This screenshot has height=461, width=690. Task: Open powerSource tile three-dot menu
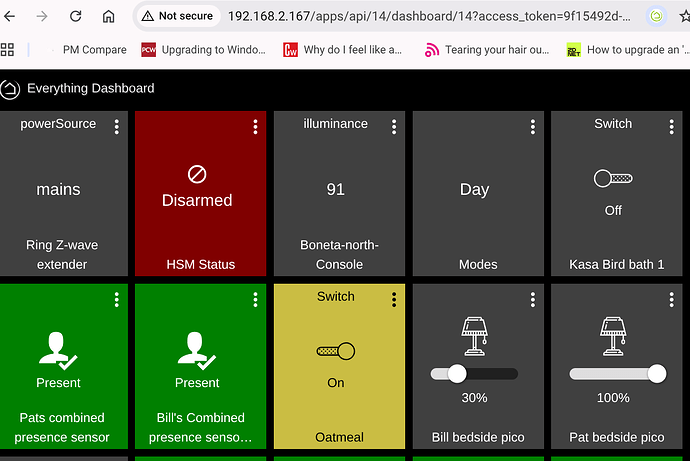(x=117, y=126)
